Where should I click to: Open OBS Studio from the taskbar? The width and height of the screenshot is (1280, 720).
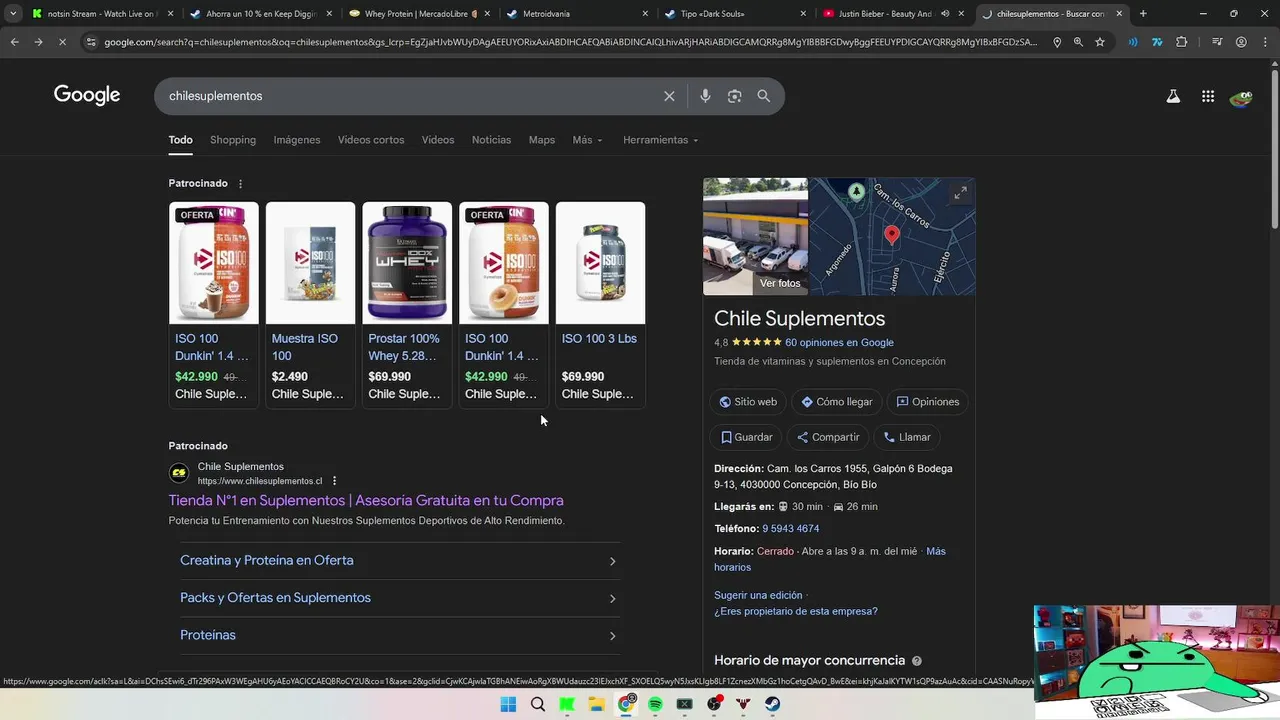click(x=714, y=704)
